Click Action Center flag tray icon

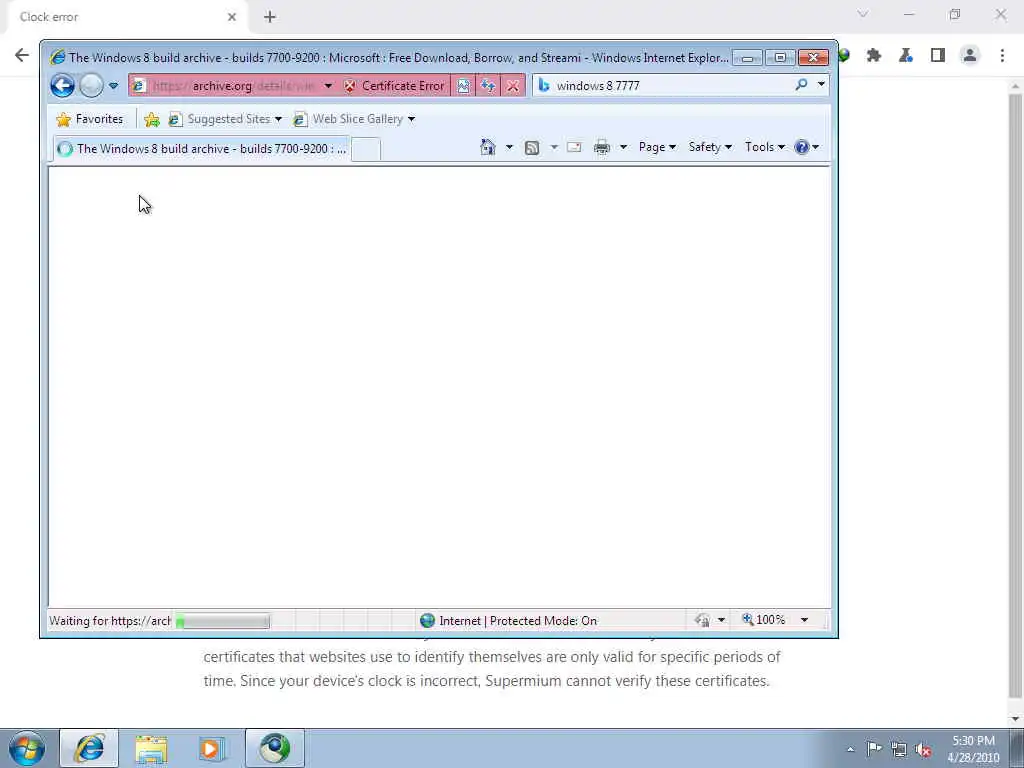pyautogui.click(x=874, y=749)
